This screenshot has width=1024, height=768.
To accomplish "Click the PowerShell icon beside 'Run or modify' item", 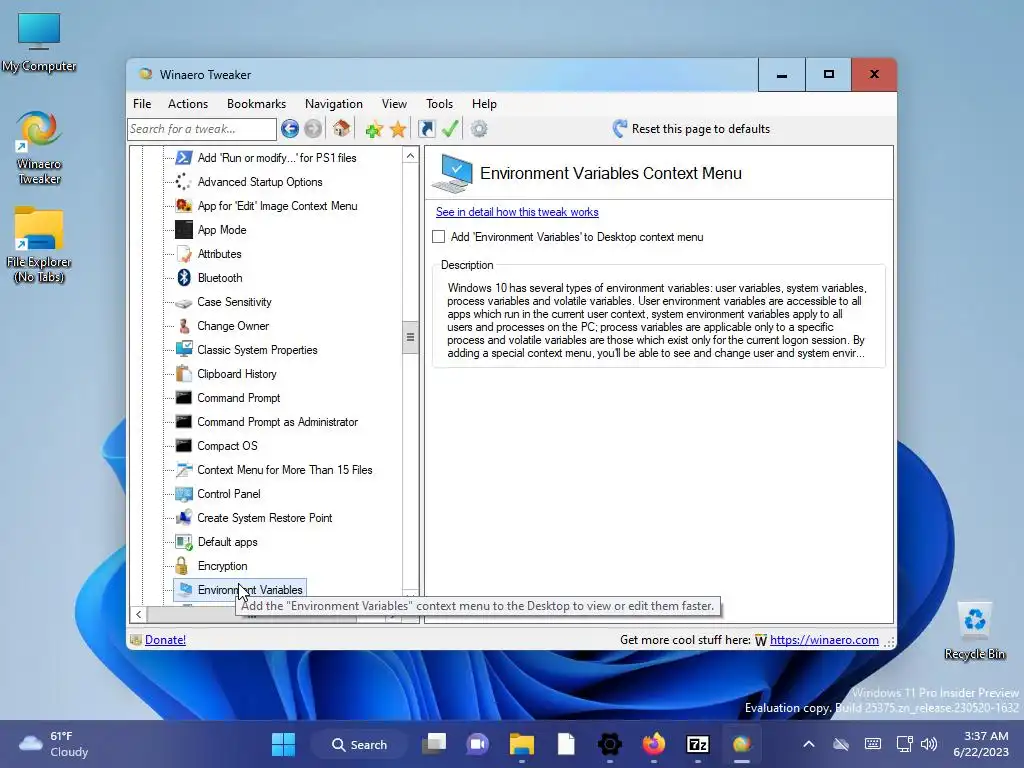I will coord(184,157).
